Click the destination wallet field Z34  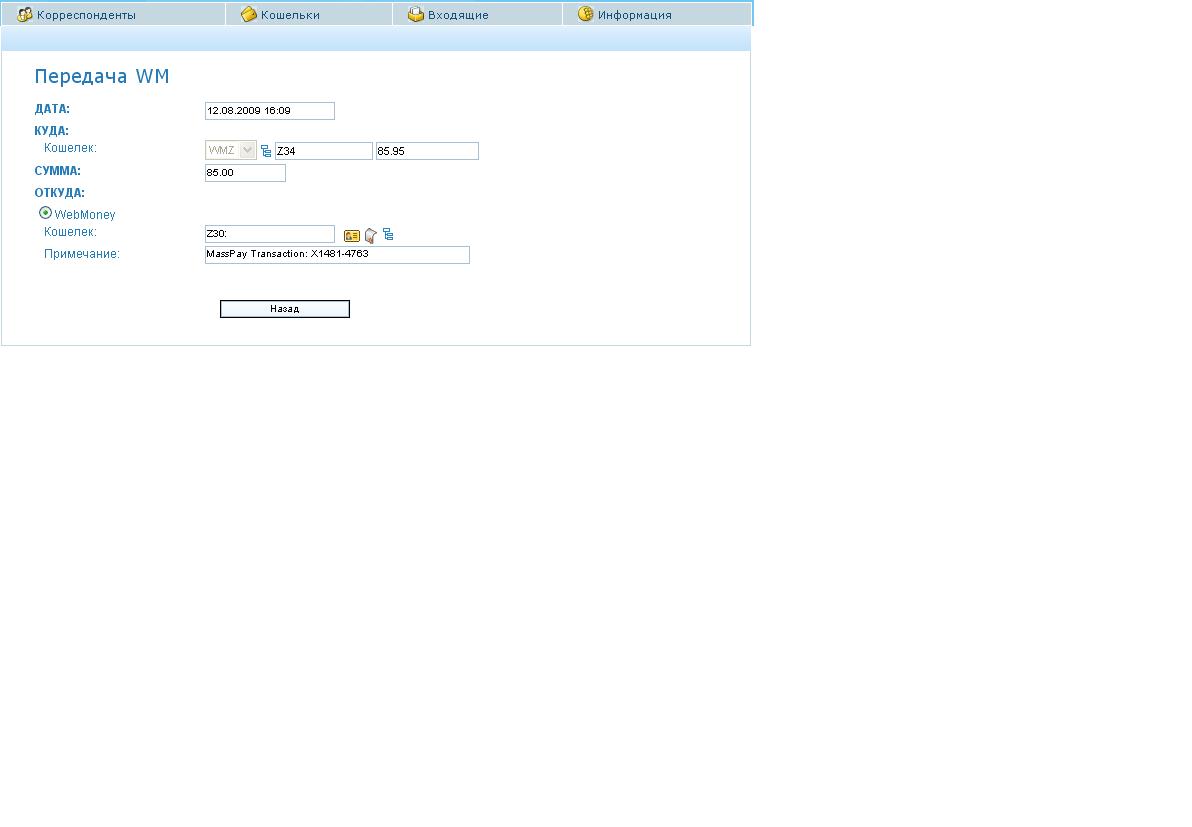tap(324, 151)
